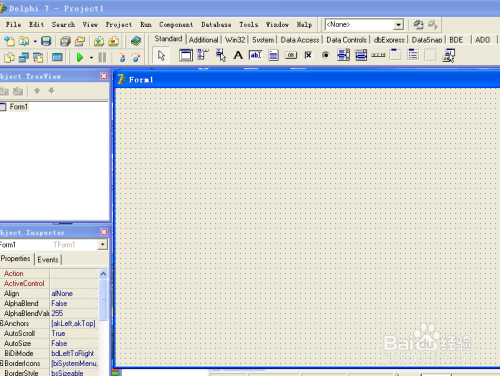Viewport: 500px width, 376px height.
Task: Select the CheckBox component icon
Action: click(308, 55)
